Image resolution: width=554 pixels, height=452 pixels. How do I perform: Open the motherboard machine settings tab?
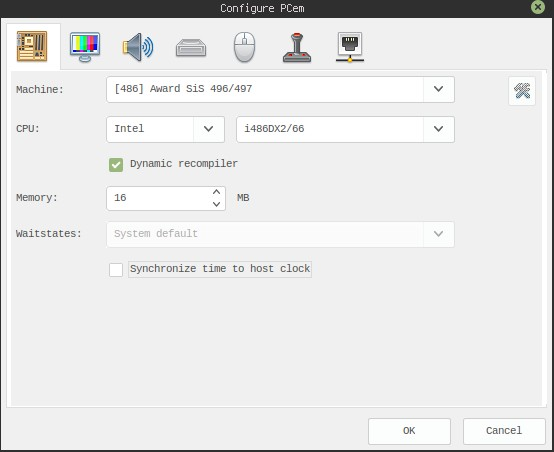(x=32, y=46)
